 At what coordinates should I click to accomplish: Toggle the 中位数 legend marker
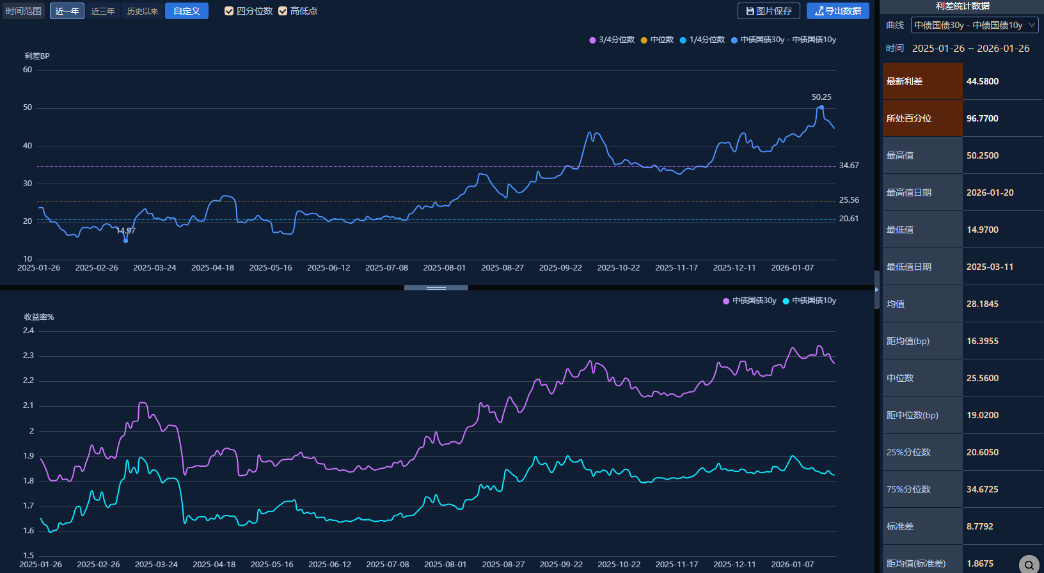643,40
